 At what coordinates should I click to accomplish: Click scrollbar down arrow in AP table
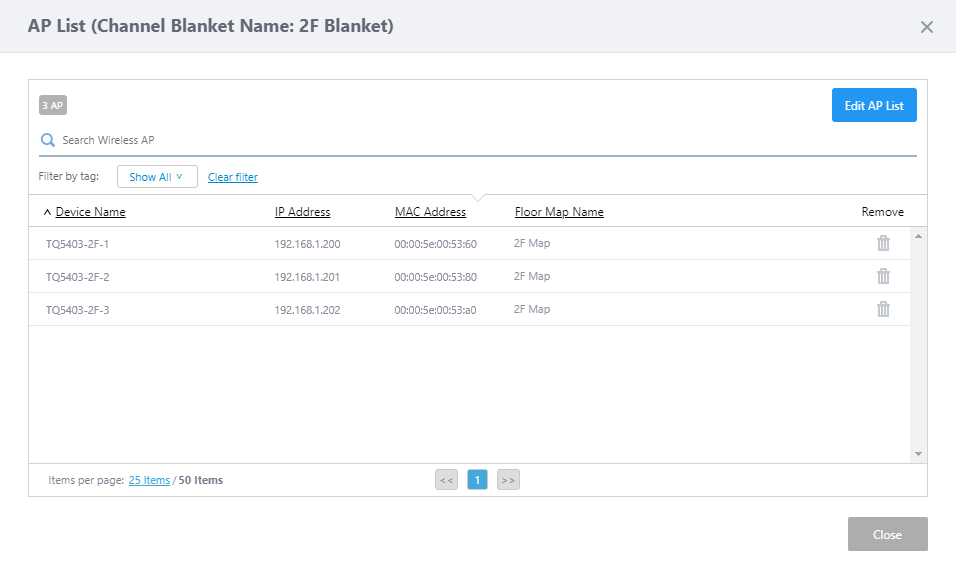coord(918,454)
